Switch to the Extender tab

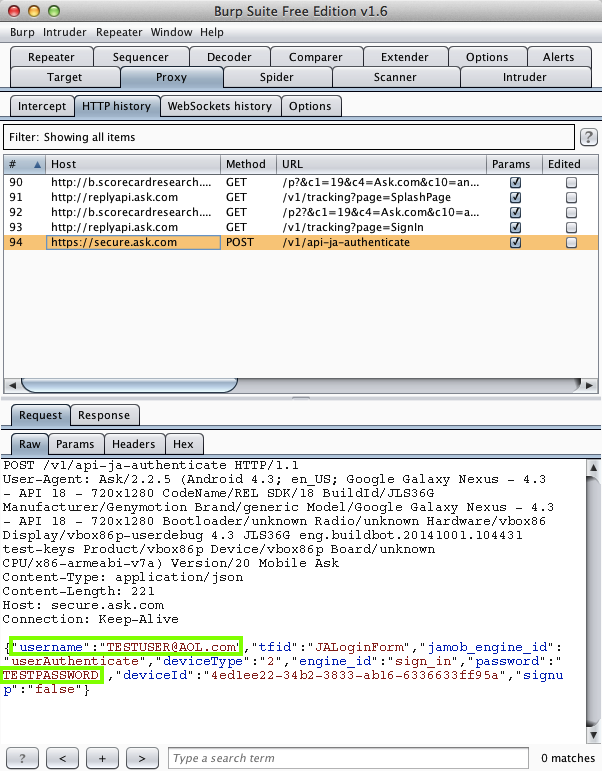[x=405, y=57]
